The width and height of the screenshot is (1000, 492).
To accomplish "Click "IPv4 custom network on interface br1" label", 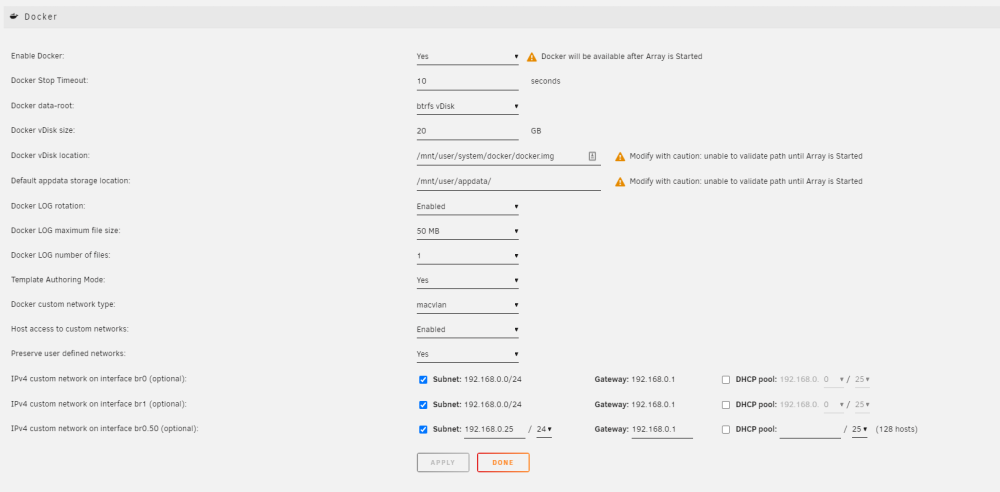I will coord(98,404).
